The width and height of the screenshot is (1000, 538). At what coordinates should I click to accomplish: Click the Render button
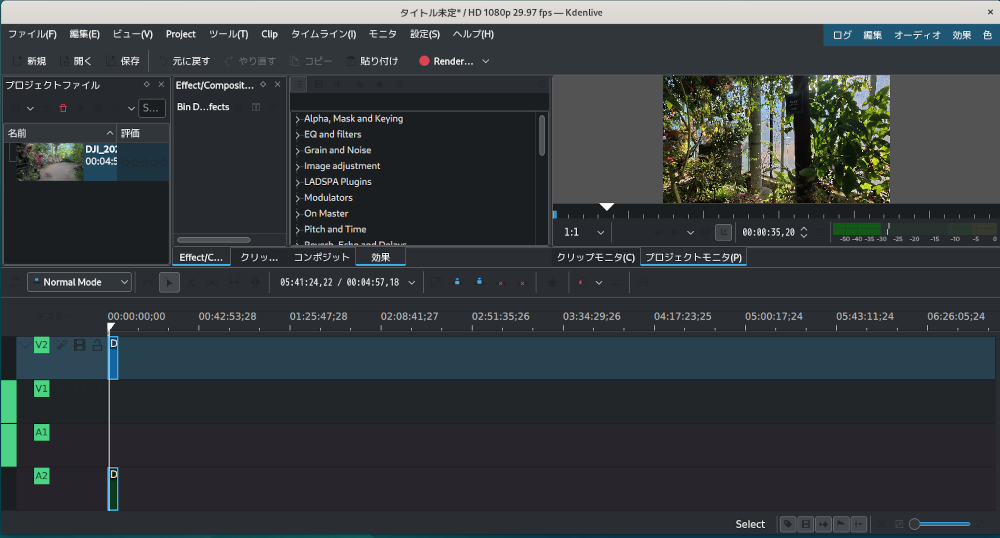[x=446, y=61]
